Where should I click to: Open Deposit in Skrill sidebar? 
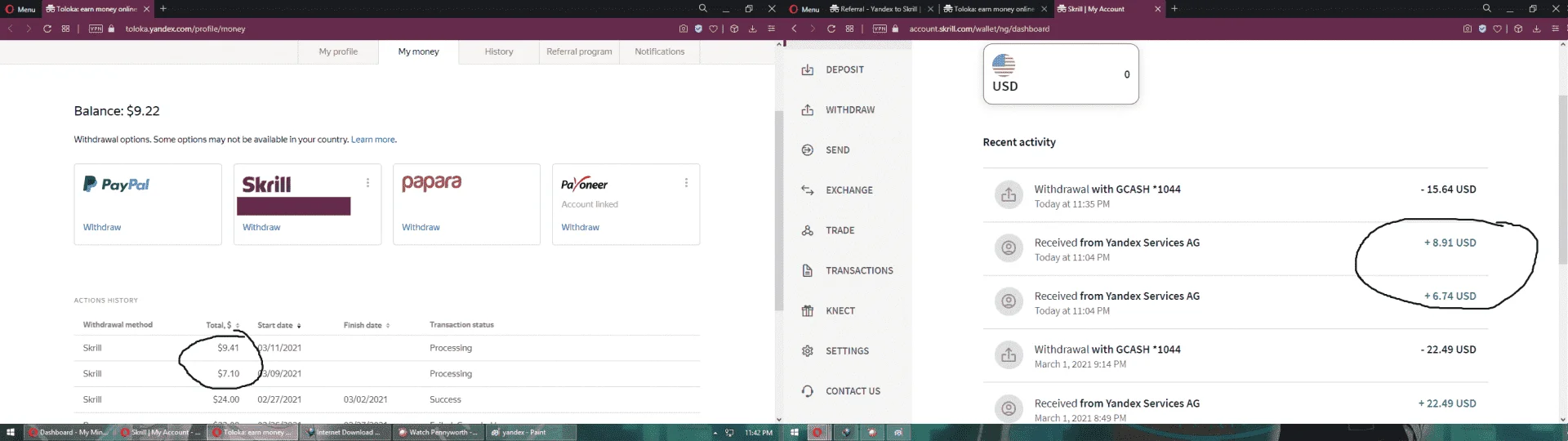(844, 70)
